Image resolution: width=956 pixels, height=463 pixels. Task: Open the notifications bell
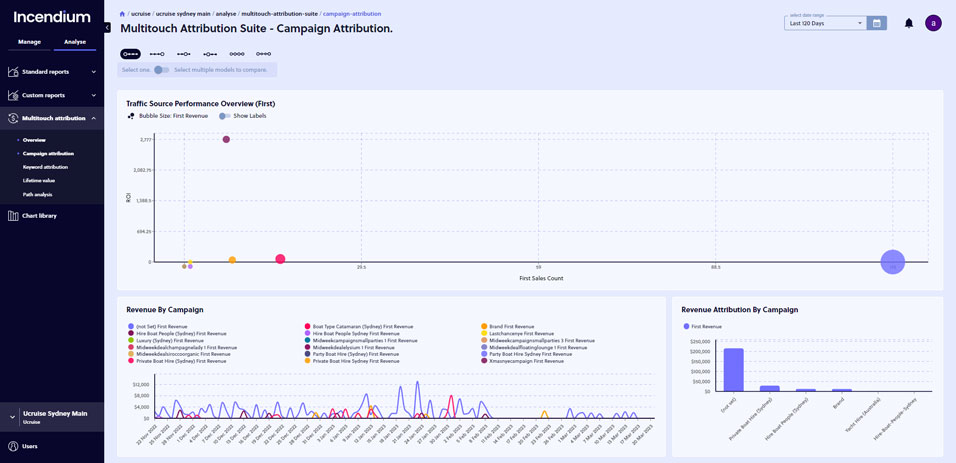tap(909, 23)
